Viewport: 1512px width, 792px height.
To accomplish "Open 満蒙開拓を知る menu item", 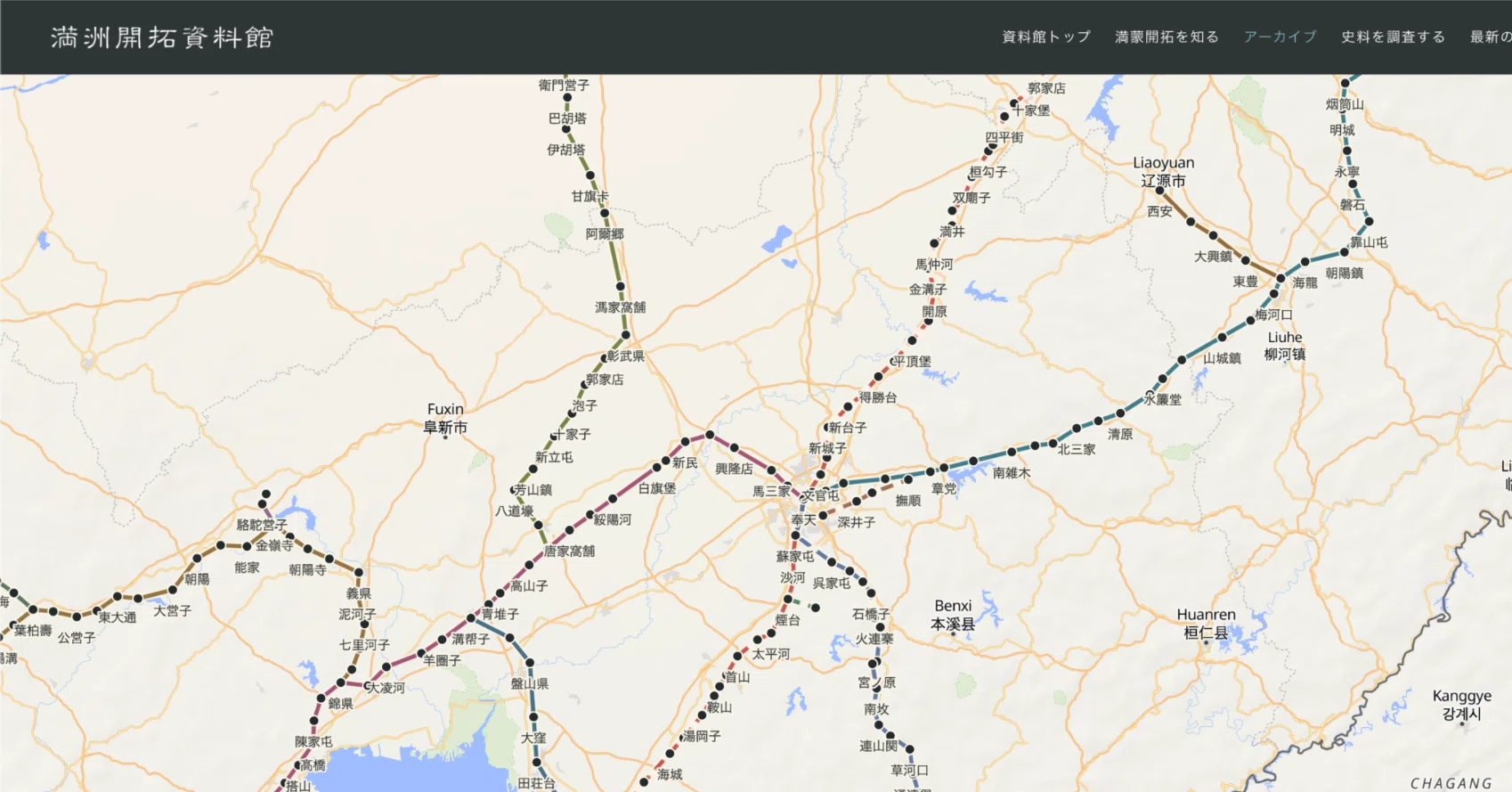I will click(1167, 37).
